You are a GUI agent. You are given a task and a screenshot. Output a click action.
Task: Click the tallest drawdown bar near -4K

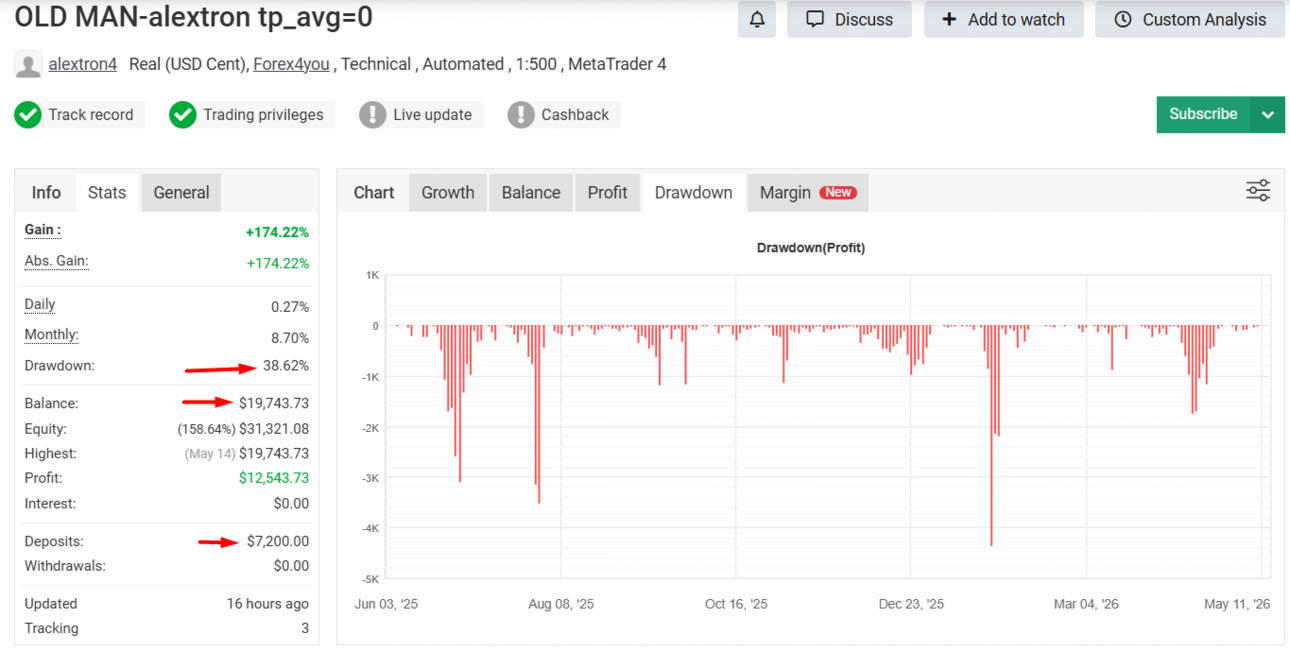click(991, 435)
